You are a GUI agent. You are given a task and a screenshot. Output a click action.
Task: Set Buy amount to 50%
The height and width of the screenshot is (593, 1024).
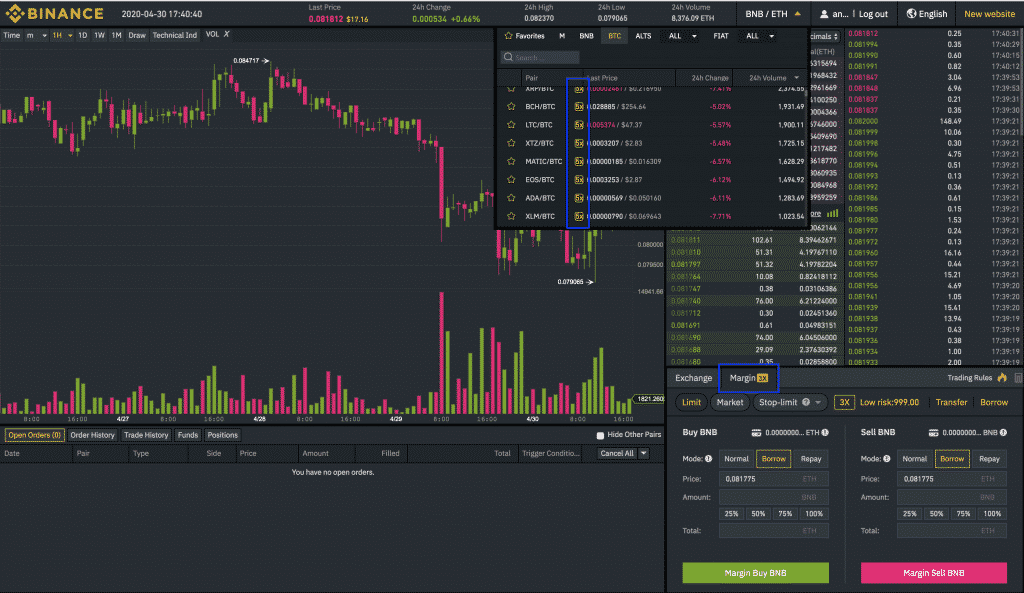758,514
